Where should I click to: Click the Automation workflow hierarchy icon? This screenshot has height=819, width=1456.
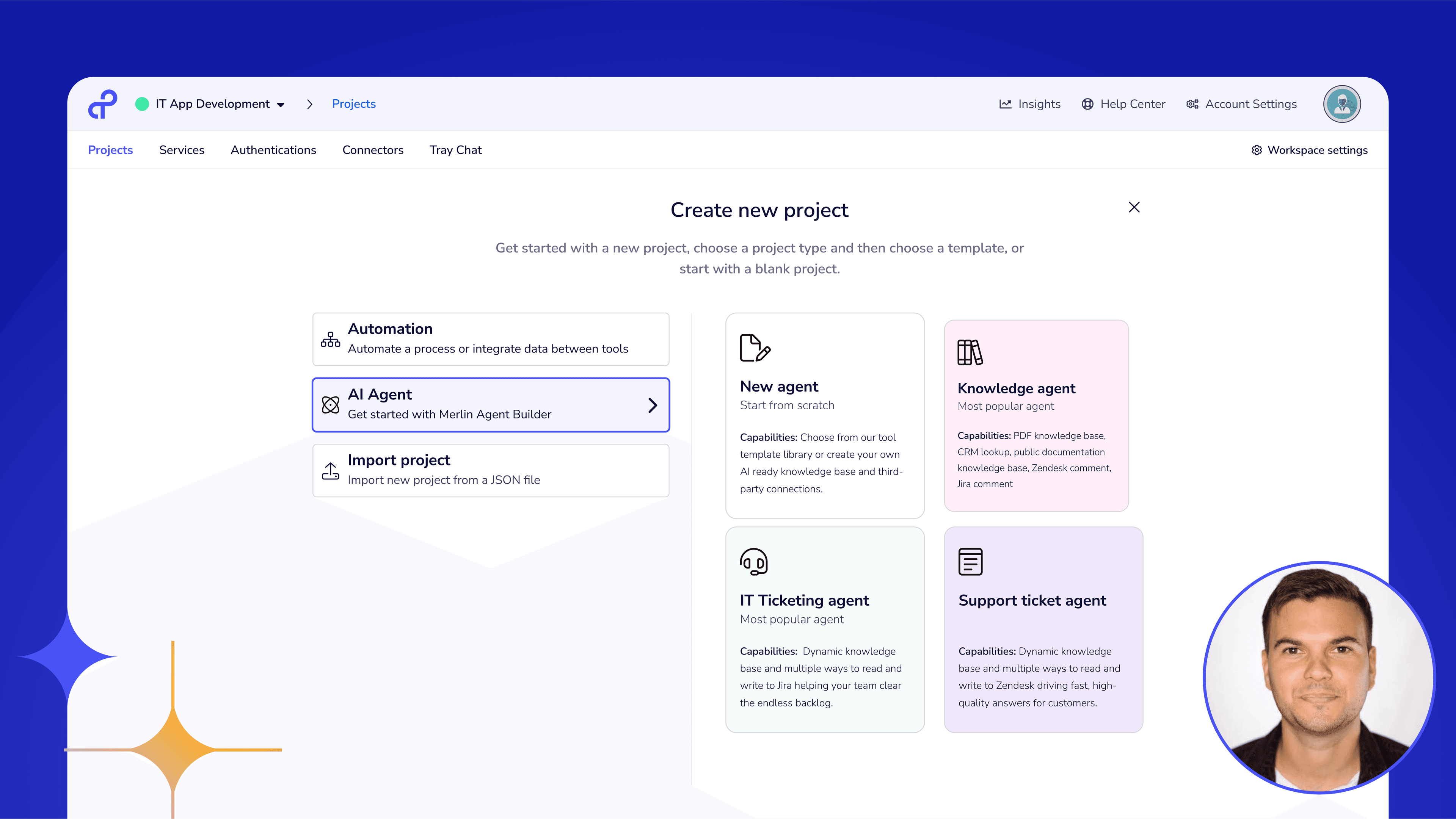pos(331,340)
